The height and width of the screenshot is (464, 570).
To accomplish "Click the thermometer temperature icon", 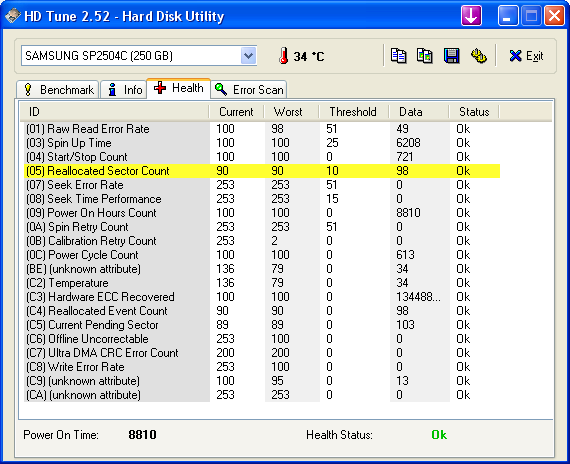I will click(284, 56).
